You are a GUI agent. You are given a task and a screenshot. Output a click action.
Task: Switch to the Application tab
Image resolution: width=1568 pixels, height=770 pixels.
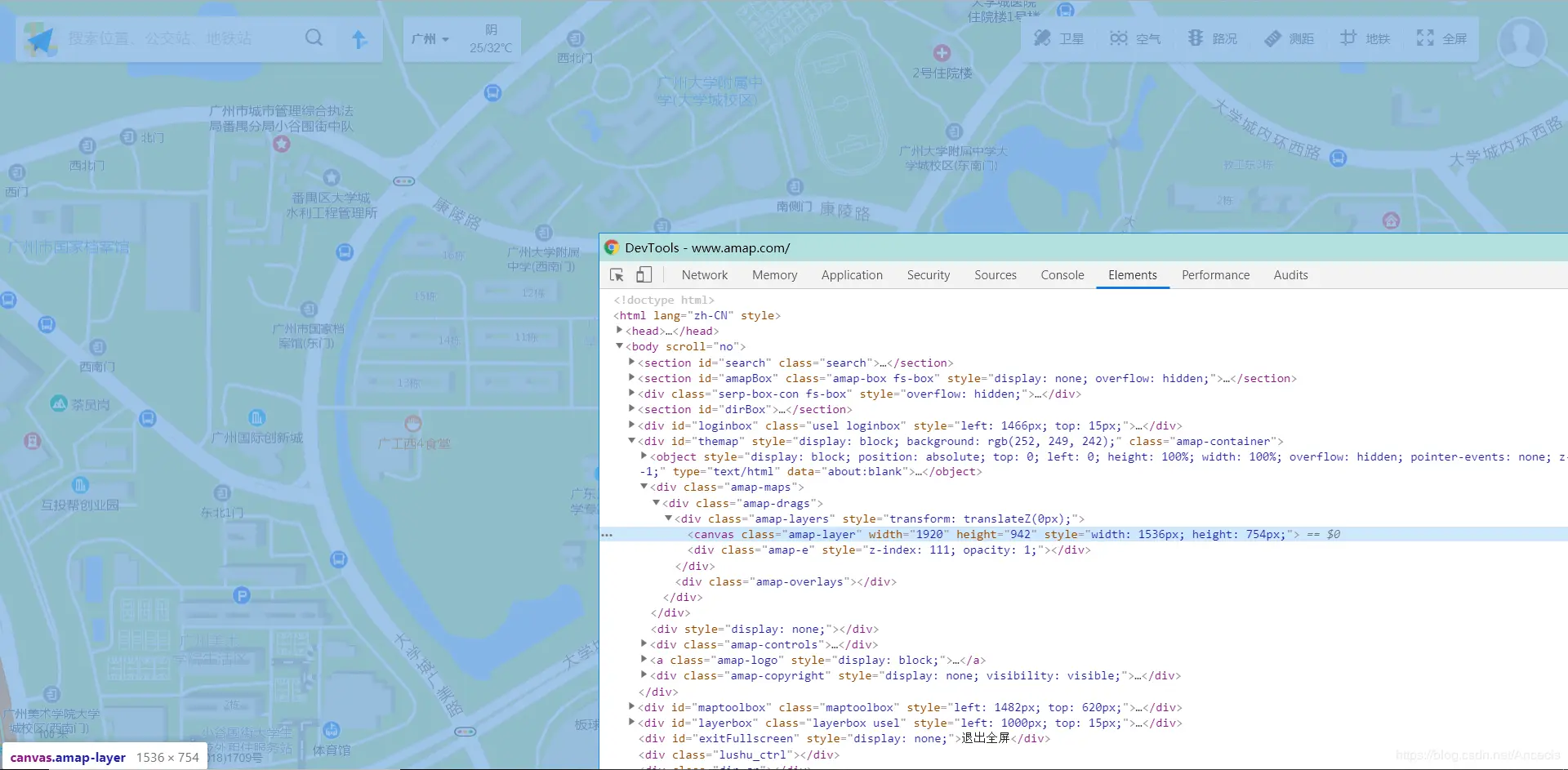(x=852, y=275)
